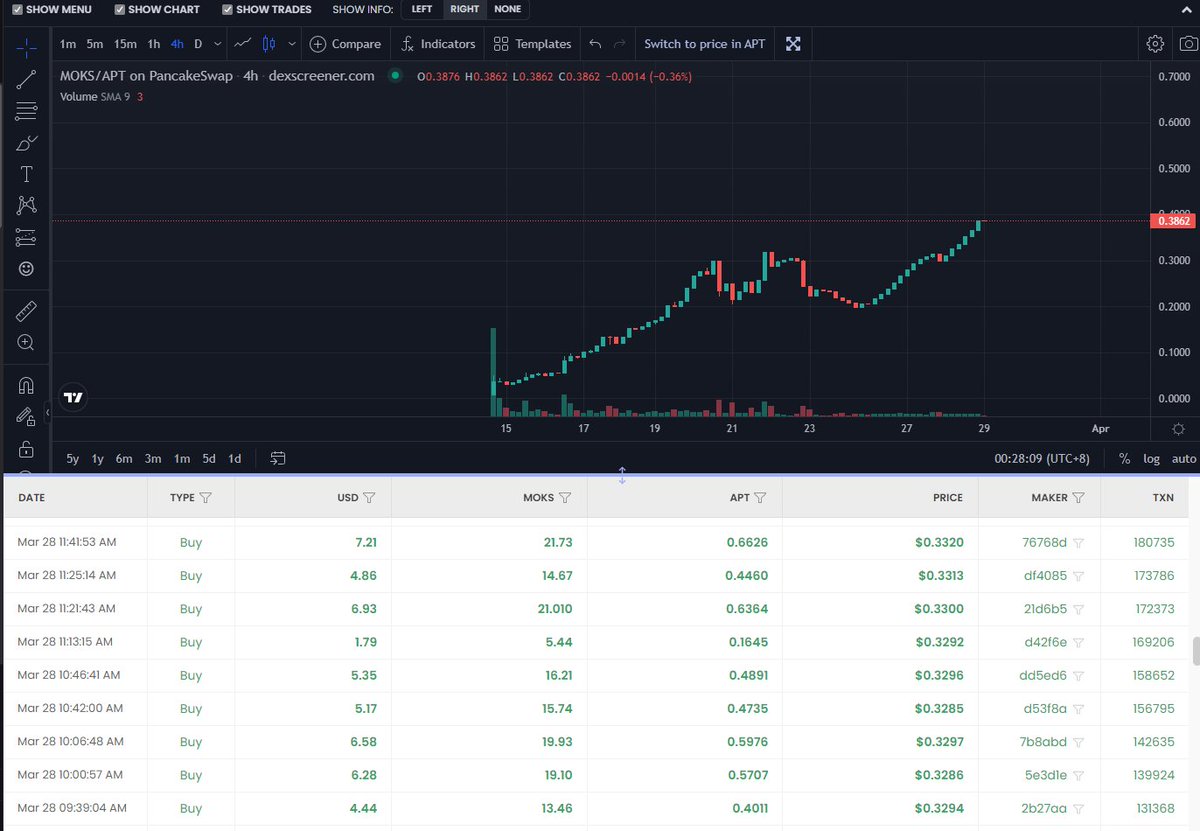Toggle log scale on the price axis
The width and height of the screenshot is (1200, 831).
(x=1151, y=458)
